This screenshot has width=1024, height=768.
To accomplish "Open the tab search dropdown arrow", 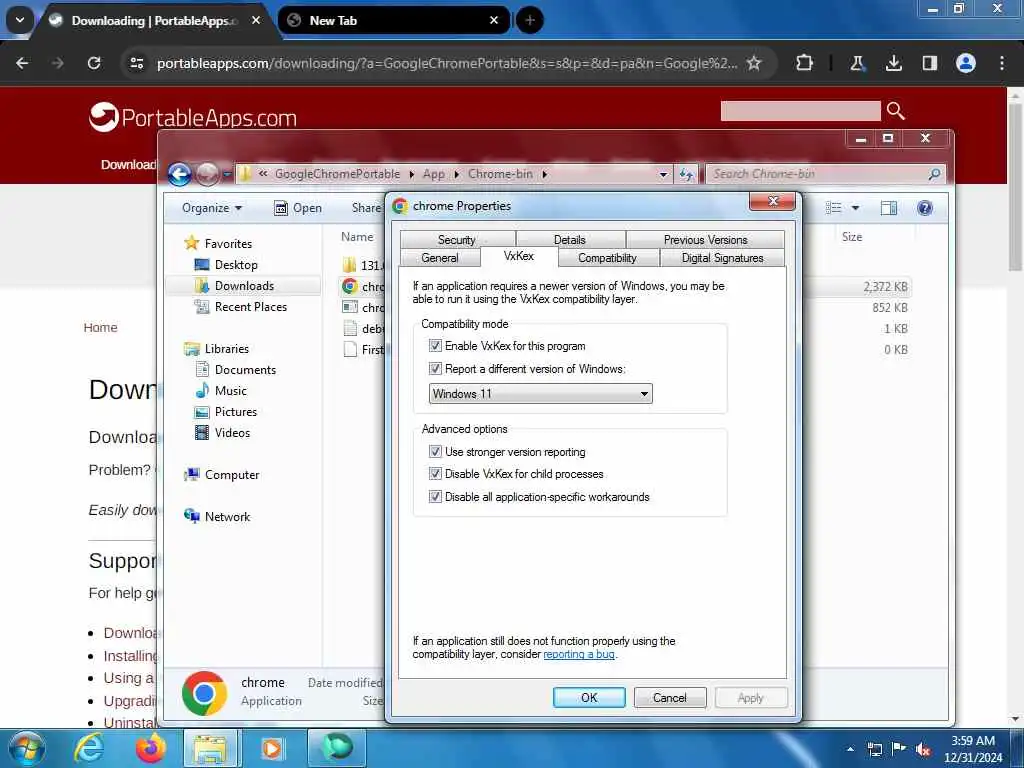I will [x=20, y=20].
